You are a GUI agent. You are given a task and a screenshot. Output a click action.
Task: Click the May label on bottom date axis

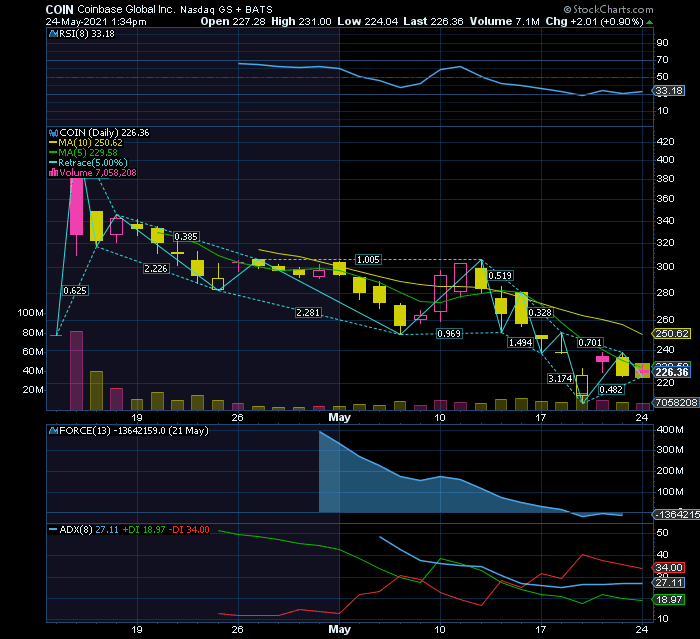[339, 630]
